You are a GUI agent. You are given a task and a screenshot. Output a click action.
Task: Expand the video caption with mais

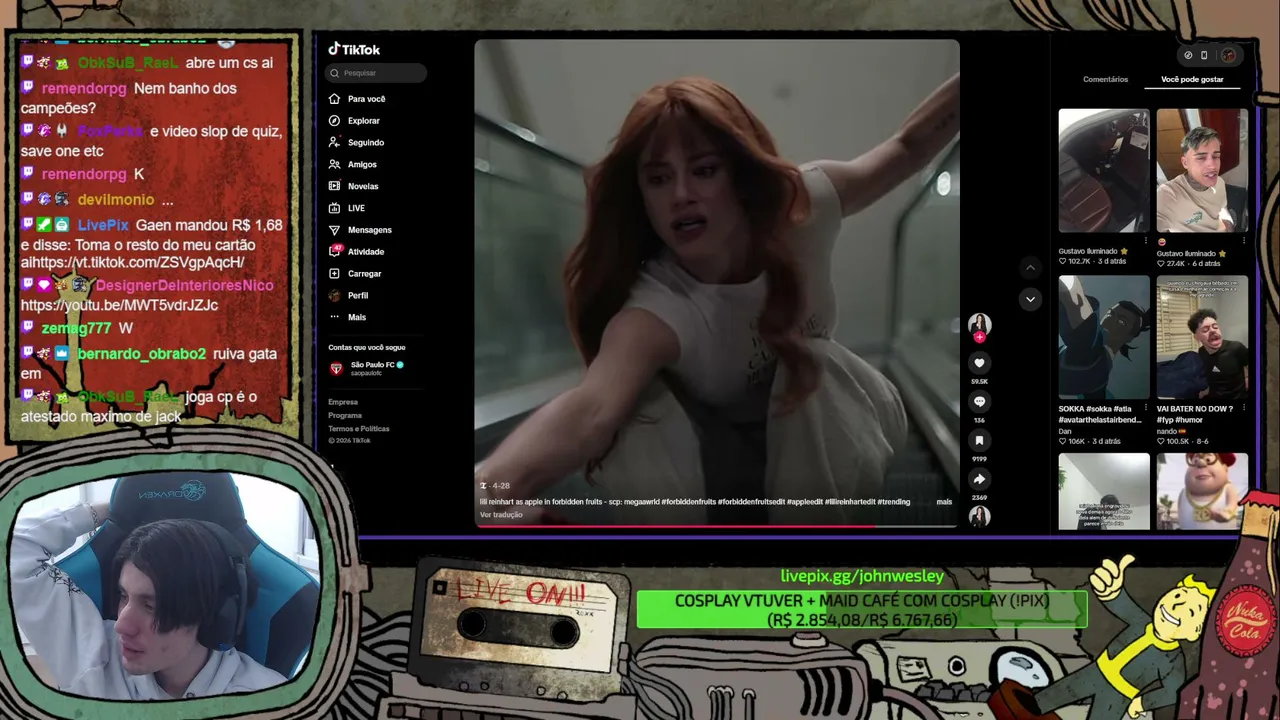tap(944, 502)
